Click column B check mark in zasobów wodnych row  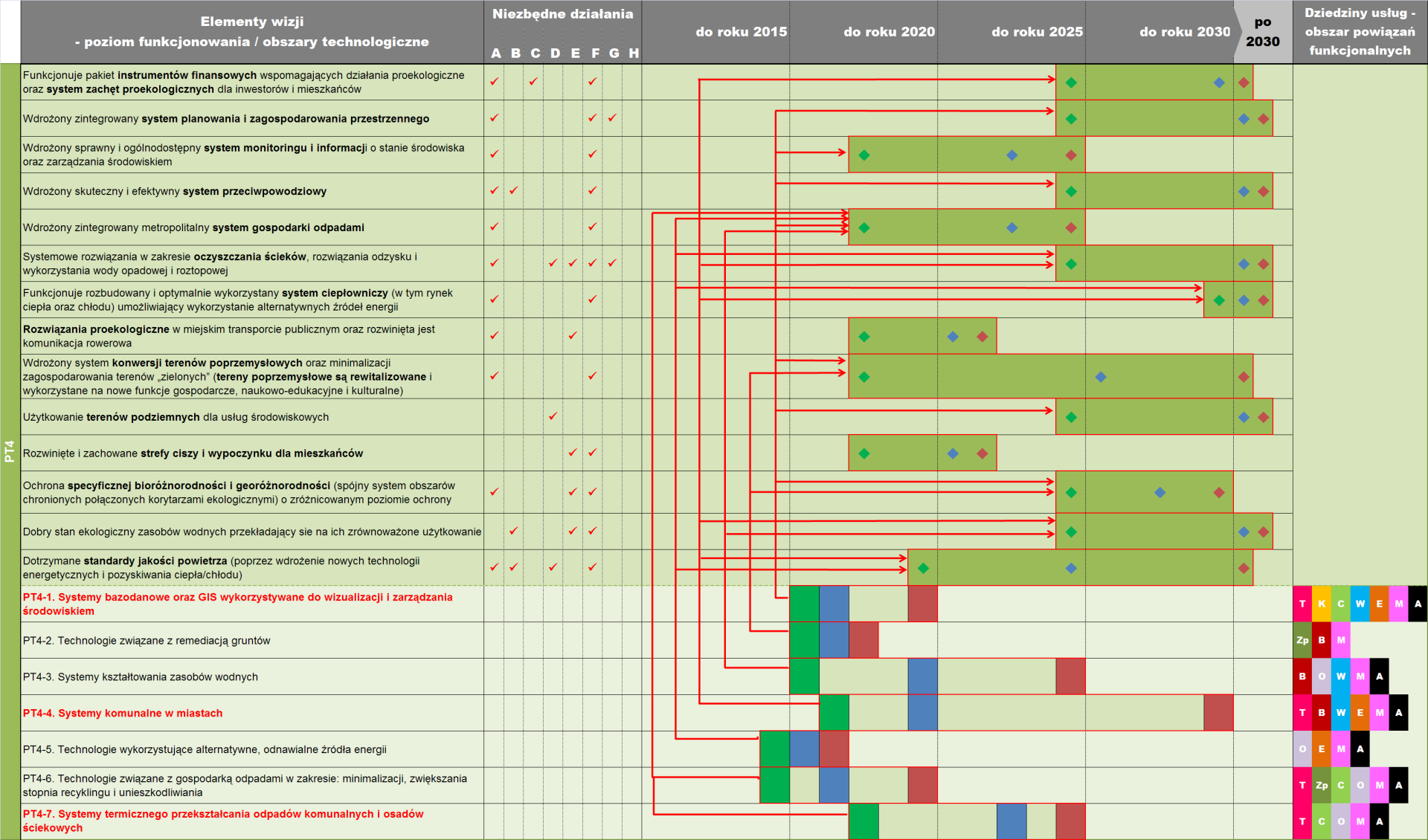coord(513,531)
